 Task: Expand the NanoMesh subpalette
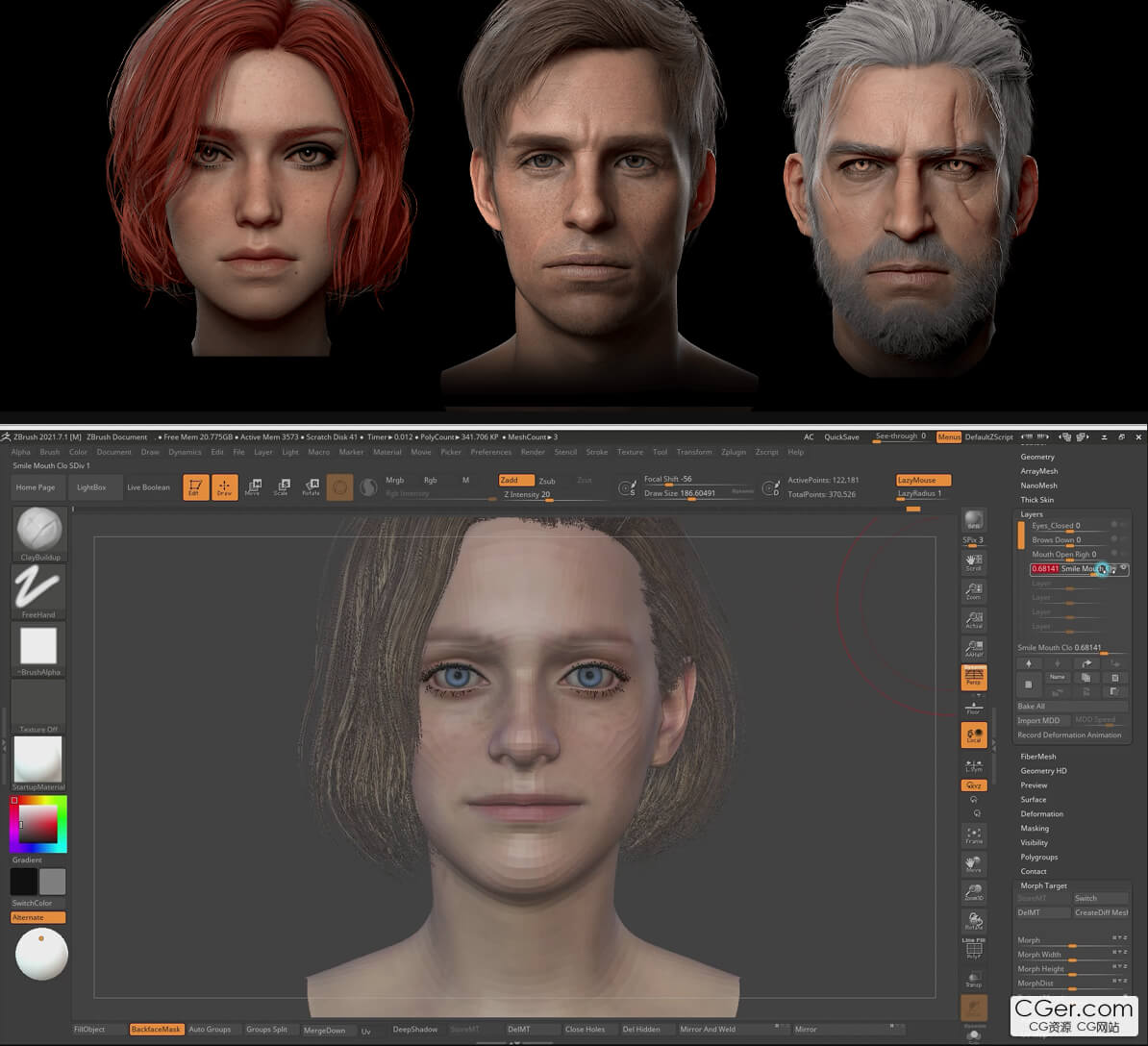click(1039, 486)
